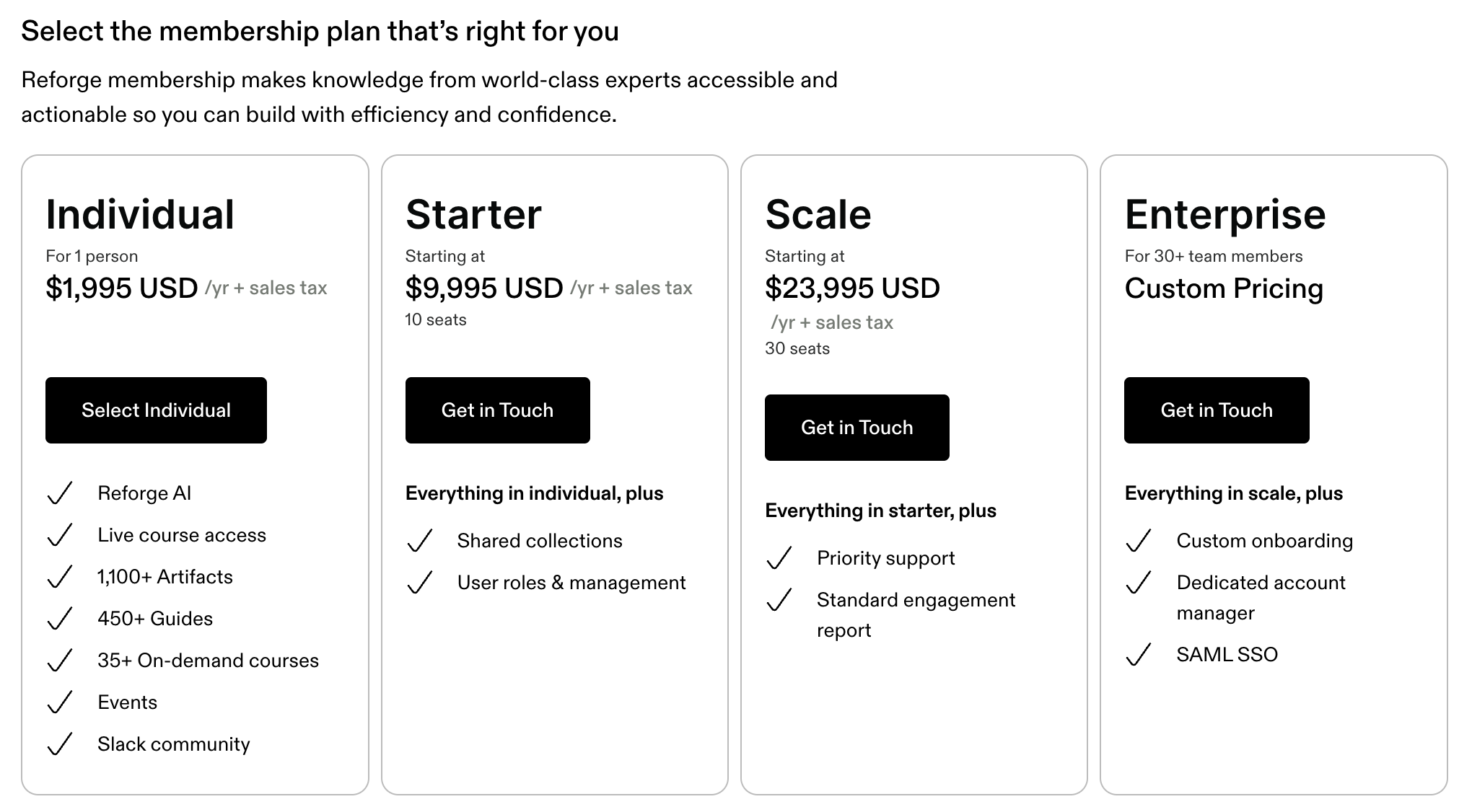Click Get in Touch under Enterprise plan
The height and width of the screenshot is (812, 1472).
1217,410
